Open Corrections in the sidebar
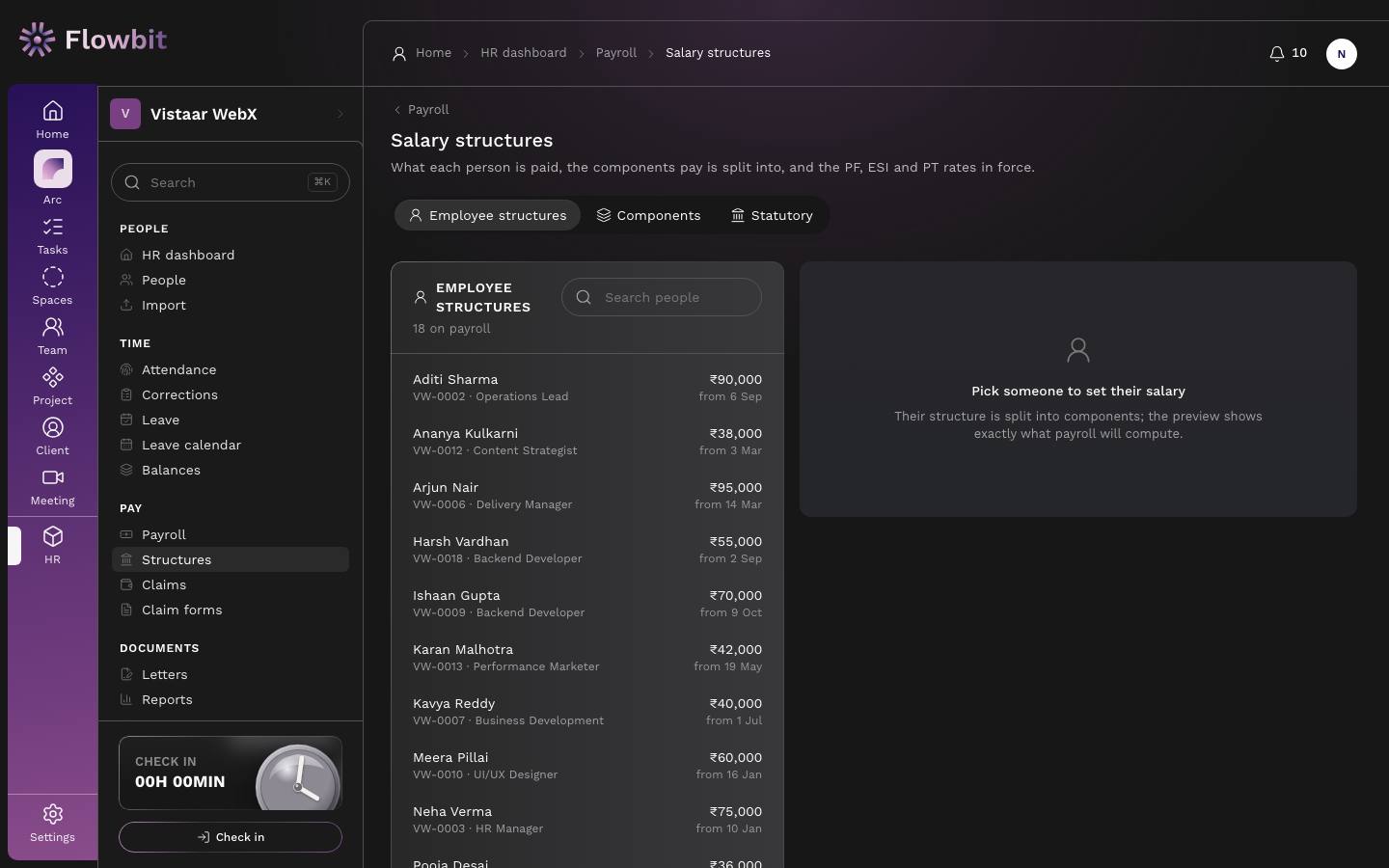Screen dimensions: 1389x868 click(x=231, y=394)
